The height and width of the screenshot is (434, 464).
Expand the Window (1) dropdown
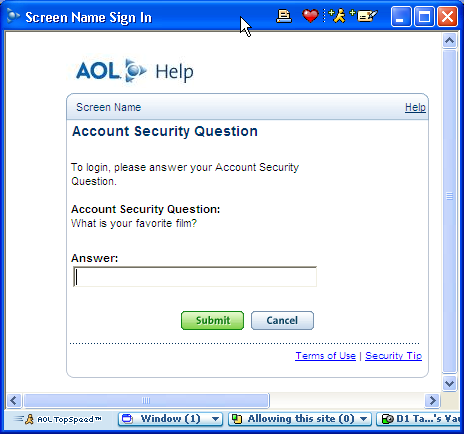point(216,419)
